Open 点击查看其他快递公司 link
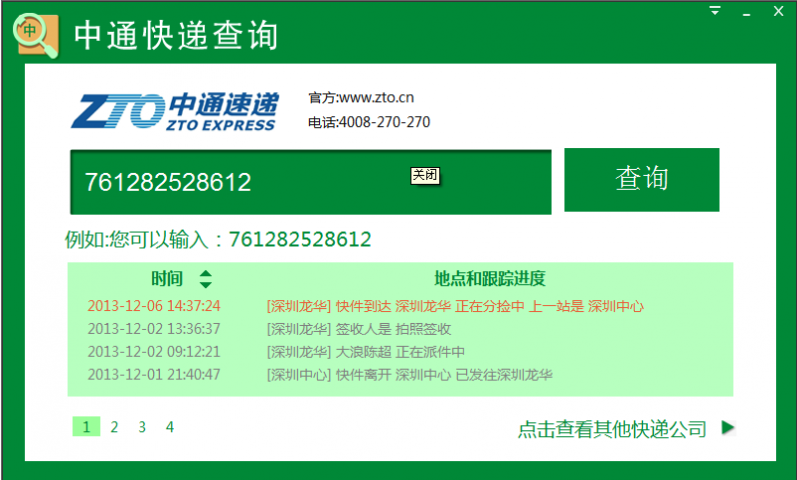This screenshot has width=797, height=480. point(612,429)
